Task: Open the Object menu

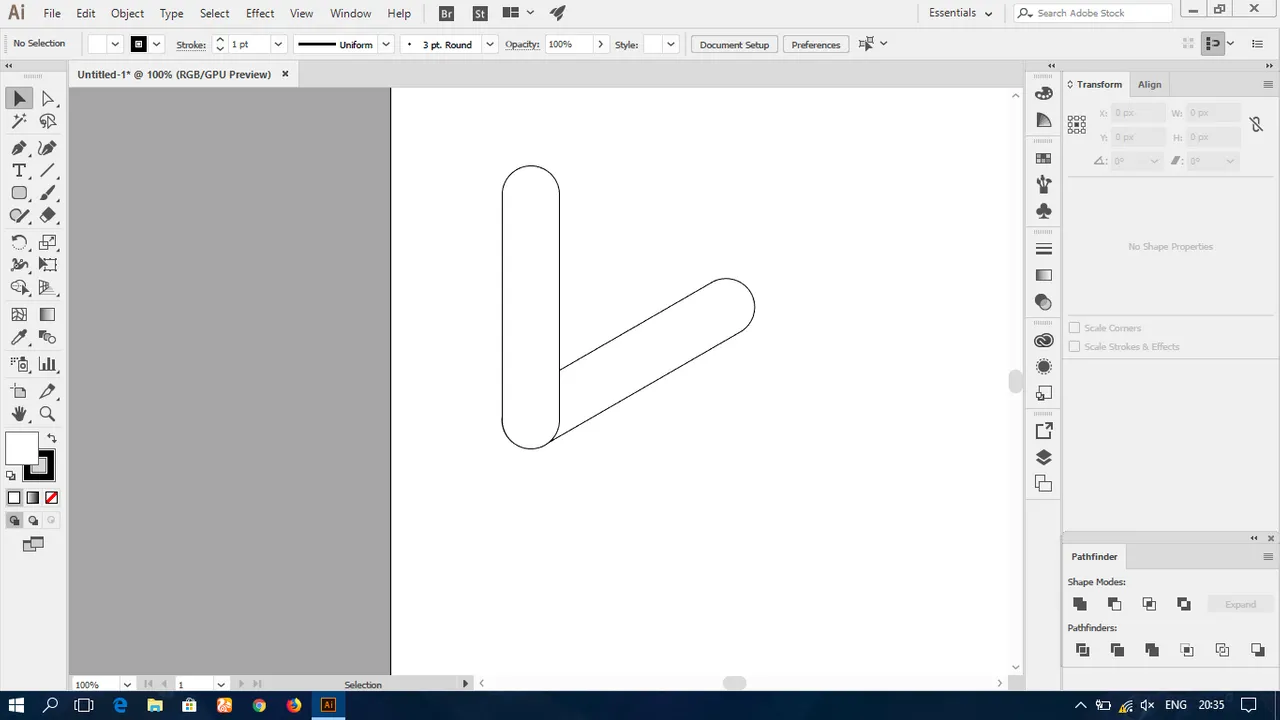Action: (x=127, y=13)
